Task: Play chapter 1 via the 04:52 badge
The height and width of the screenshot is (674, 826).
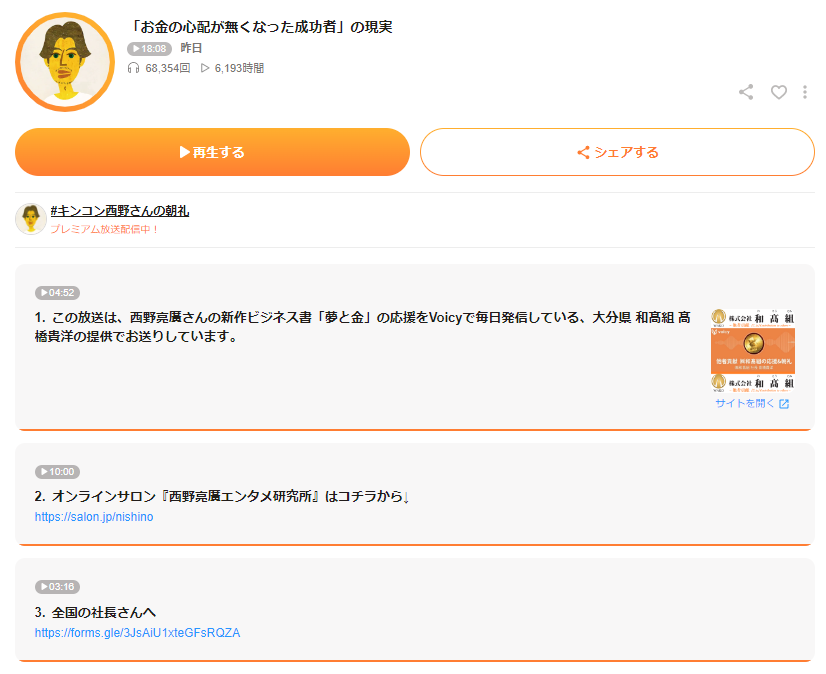Action: click(x=57, y=293)
